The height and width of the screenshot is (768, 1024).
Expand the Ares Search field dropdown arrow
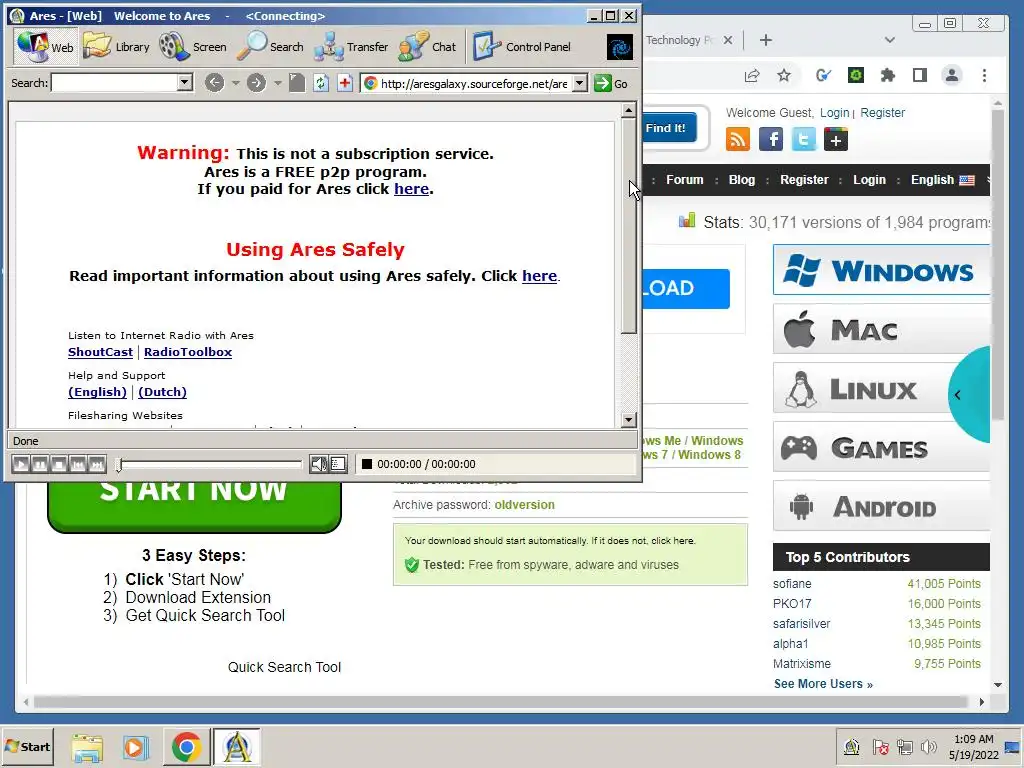[x=185, y=83]
